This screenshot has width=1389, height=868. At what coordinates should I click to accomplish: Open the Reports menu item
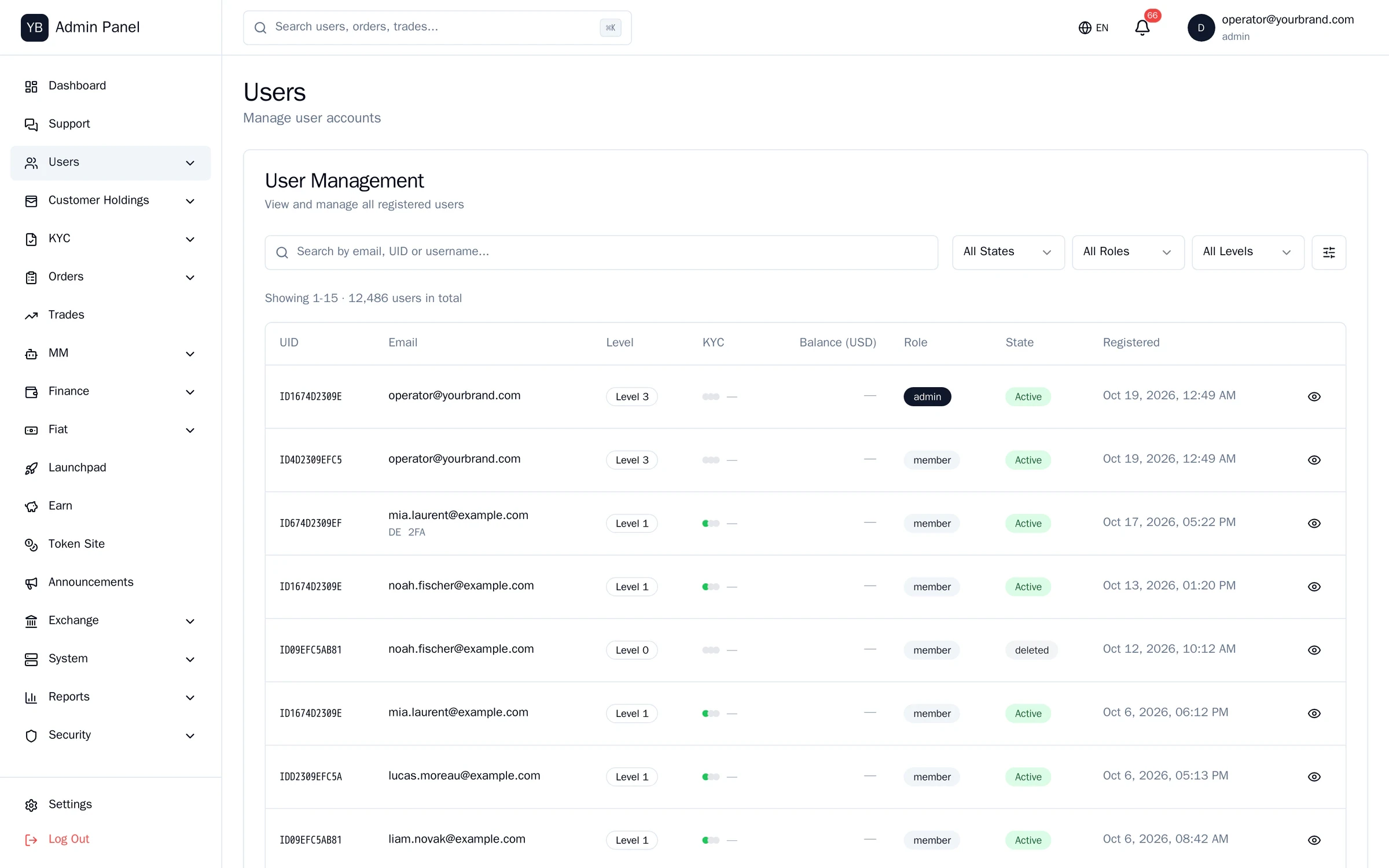(x=111, y=697)
